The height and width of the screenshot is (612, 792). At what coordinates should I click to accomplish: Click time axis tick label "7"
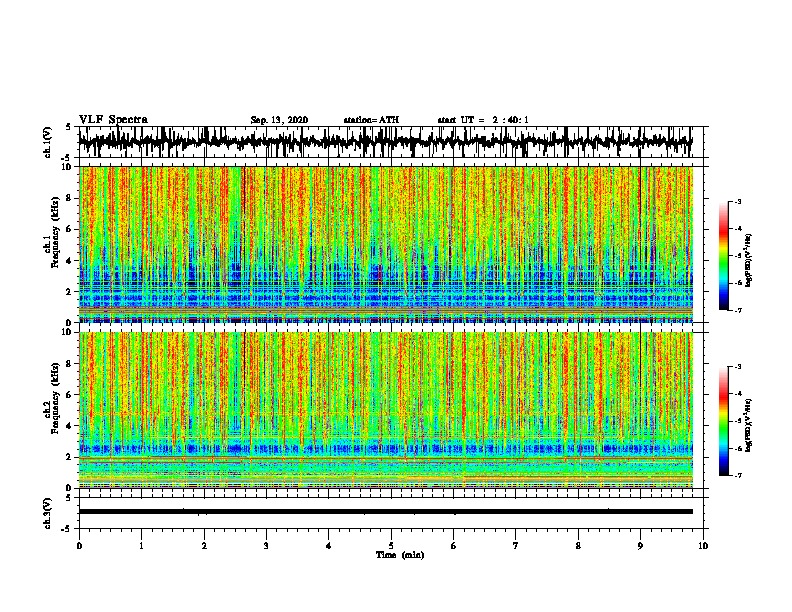coord(516,546)
